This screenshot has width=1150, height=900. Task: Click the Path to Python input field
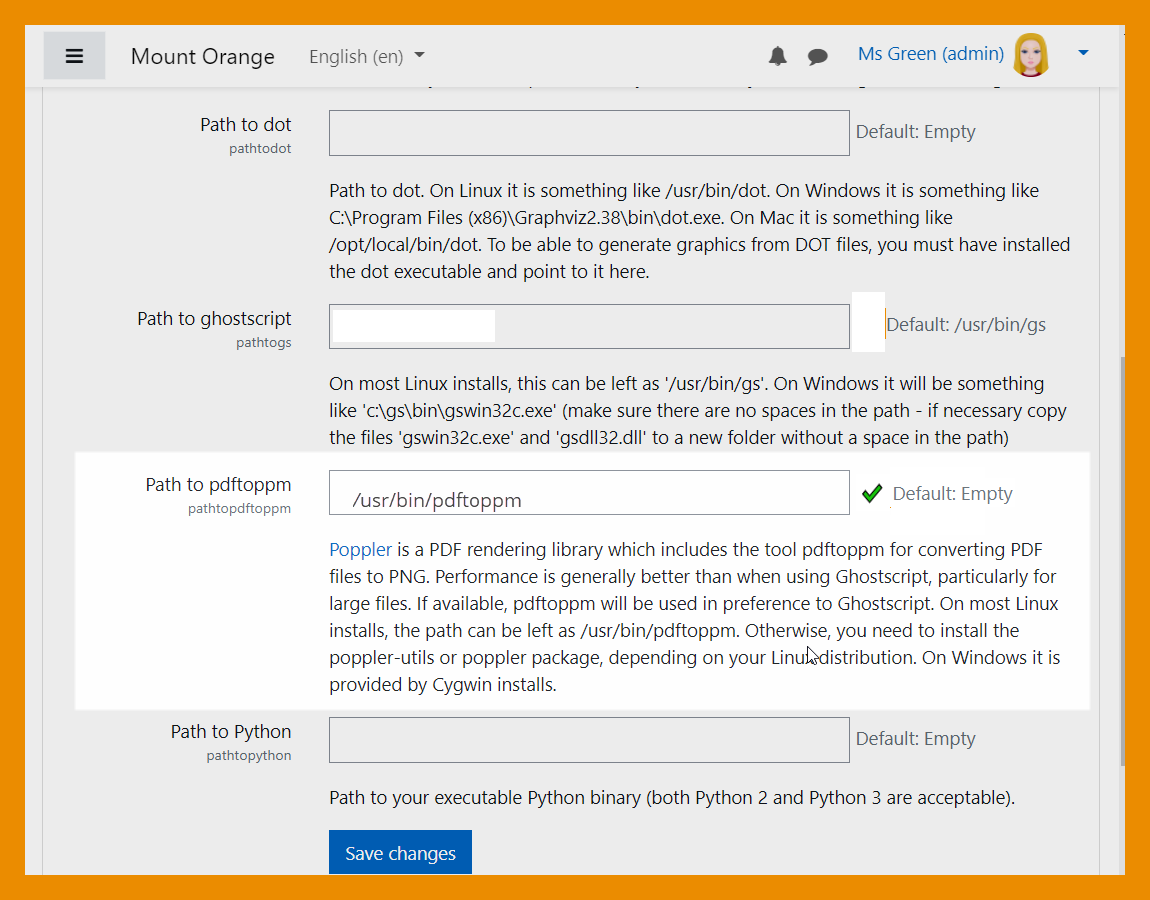click(x=589, y=740)
